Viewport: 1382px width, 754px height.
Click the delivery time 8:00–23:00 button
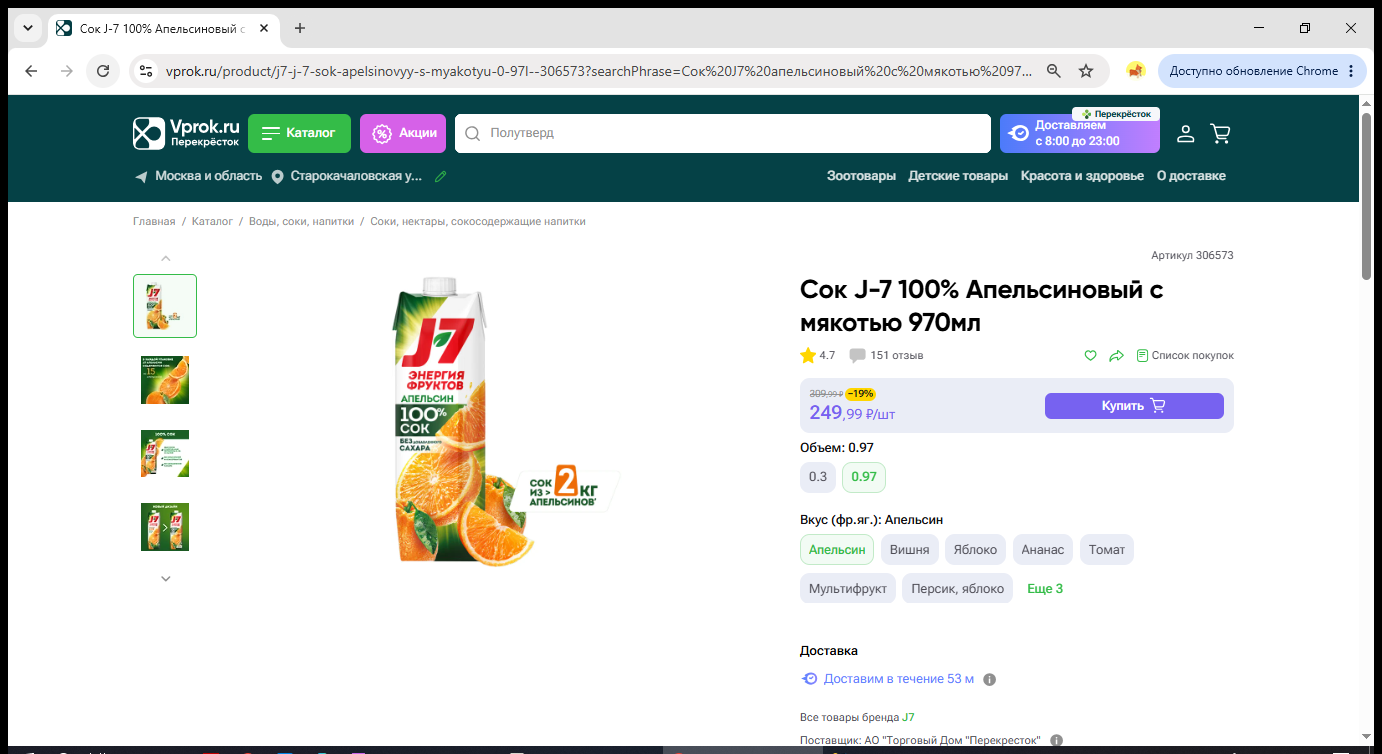[1080, 133]
